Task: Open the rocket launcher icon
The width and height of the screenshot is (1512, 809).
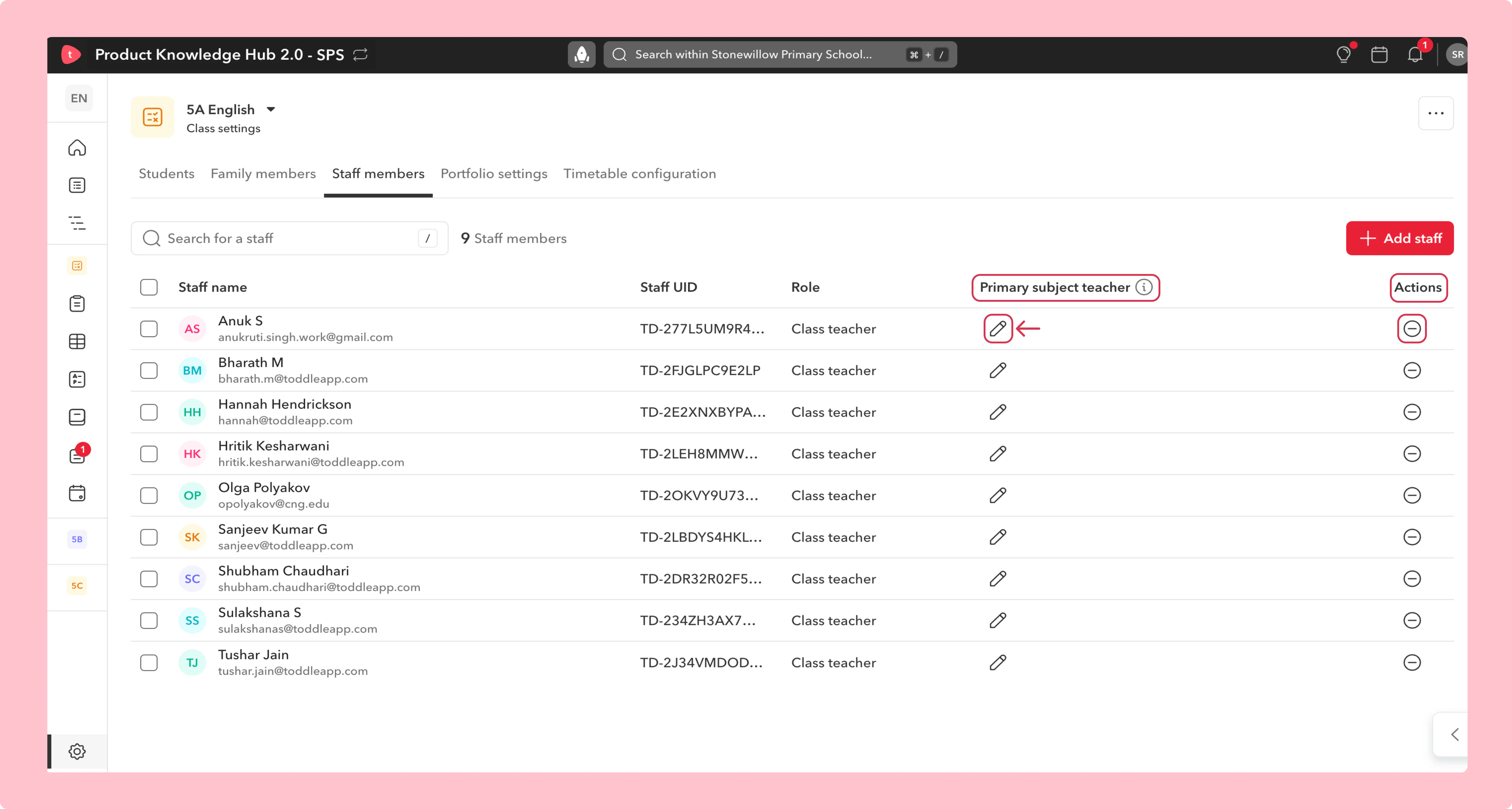Action: pos(582,55)
